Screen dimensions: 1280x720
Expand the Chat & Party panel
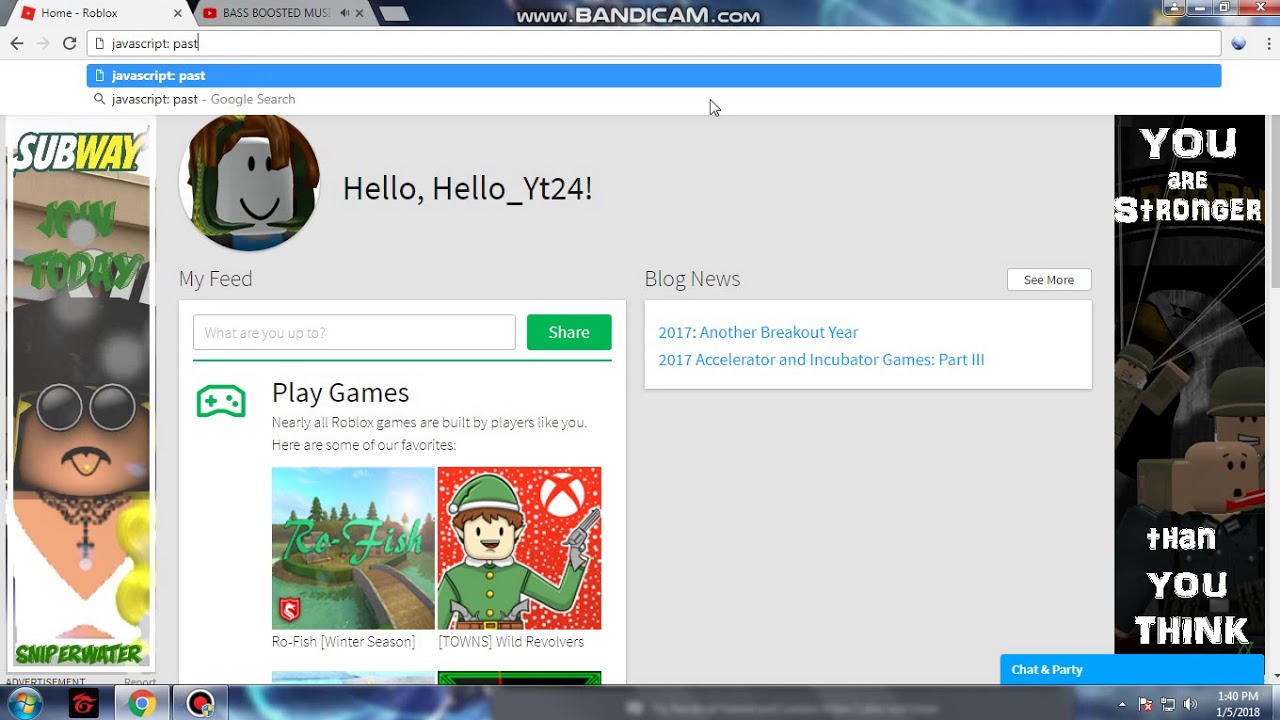coord(1132,670)
